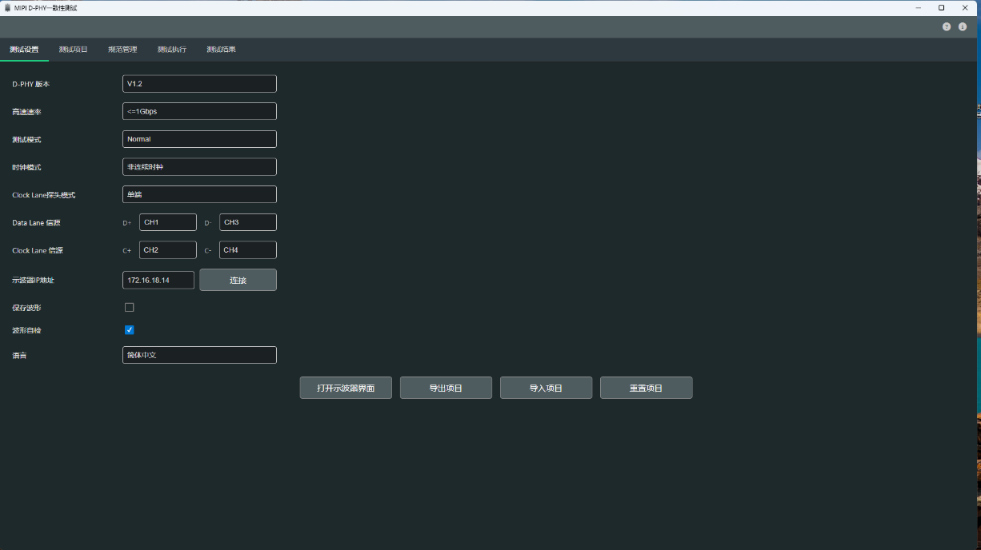
Task: Click the 'Clock Lane 信源' label text
Action: coord(38,250)
